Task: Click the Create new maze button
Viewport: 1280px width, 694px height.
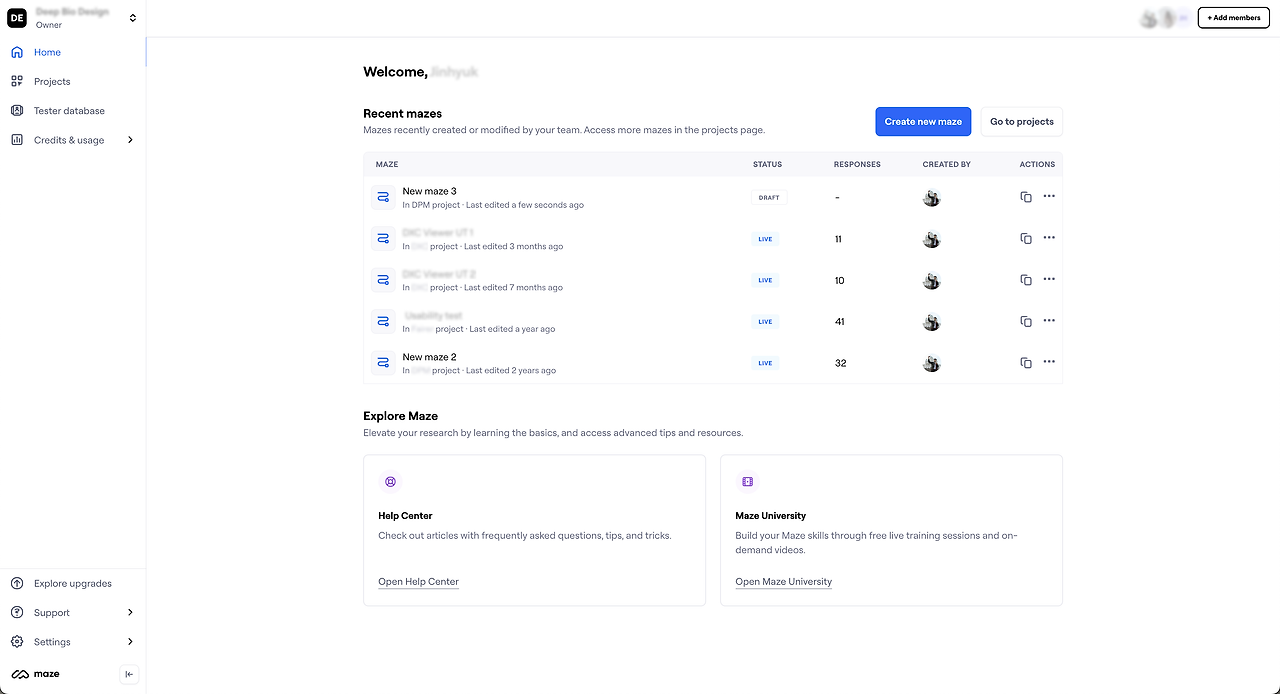Action: pos(923,122)
